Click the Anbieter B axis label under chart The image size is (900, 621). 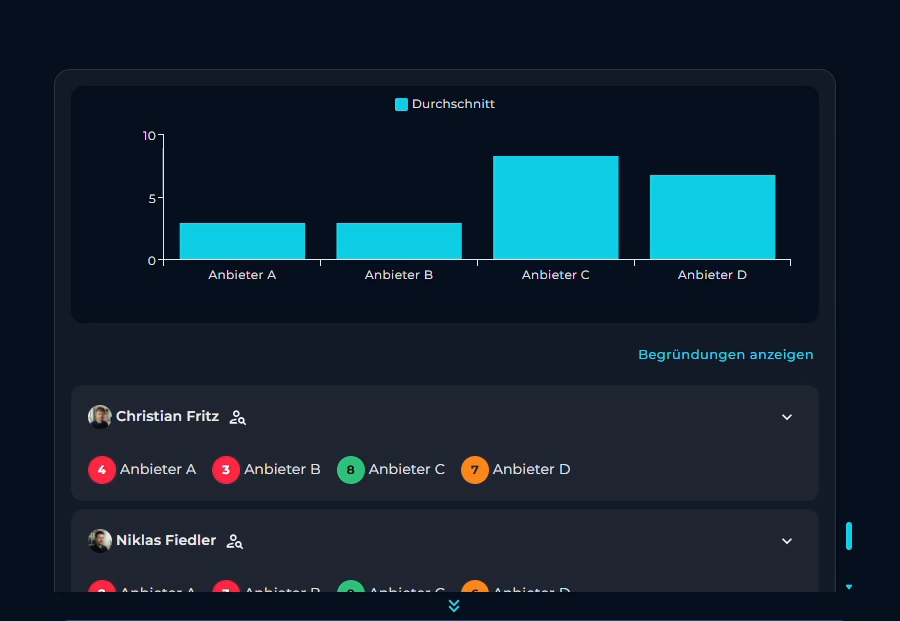coord(399,275)
